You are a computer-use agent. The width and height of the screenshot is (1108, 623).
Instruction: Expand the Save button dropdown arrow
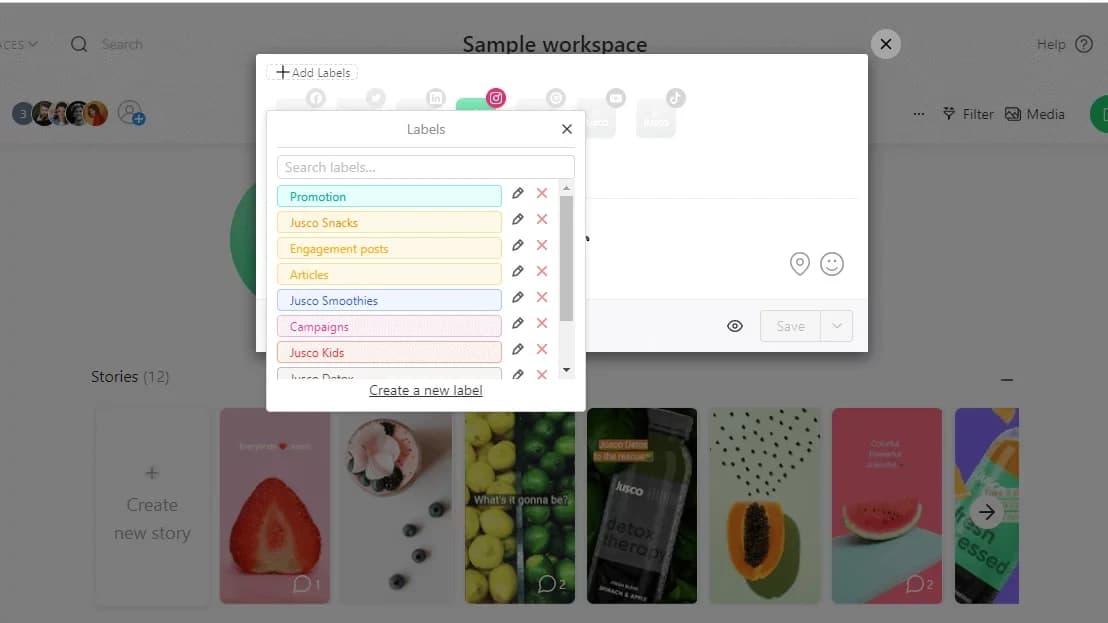click(x=837, y=326)
